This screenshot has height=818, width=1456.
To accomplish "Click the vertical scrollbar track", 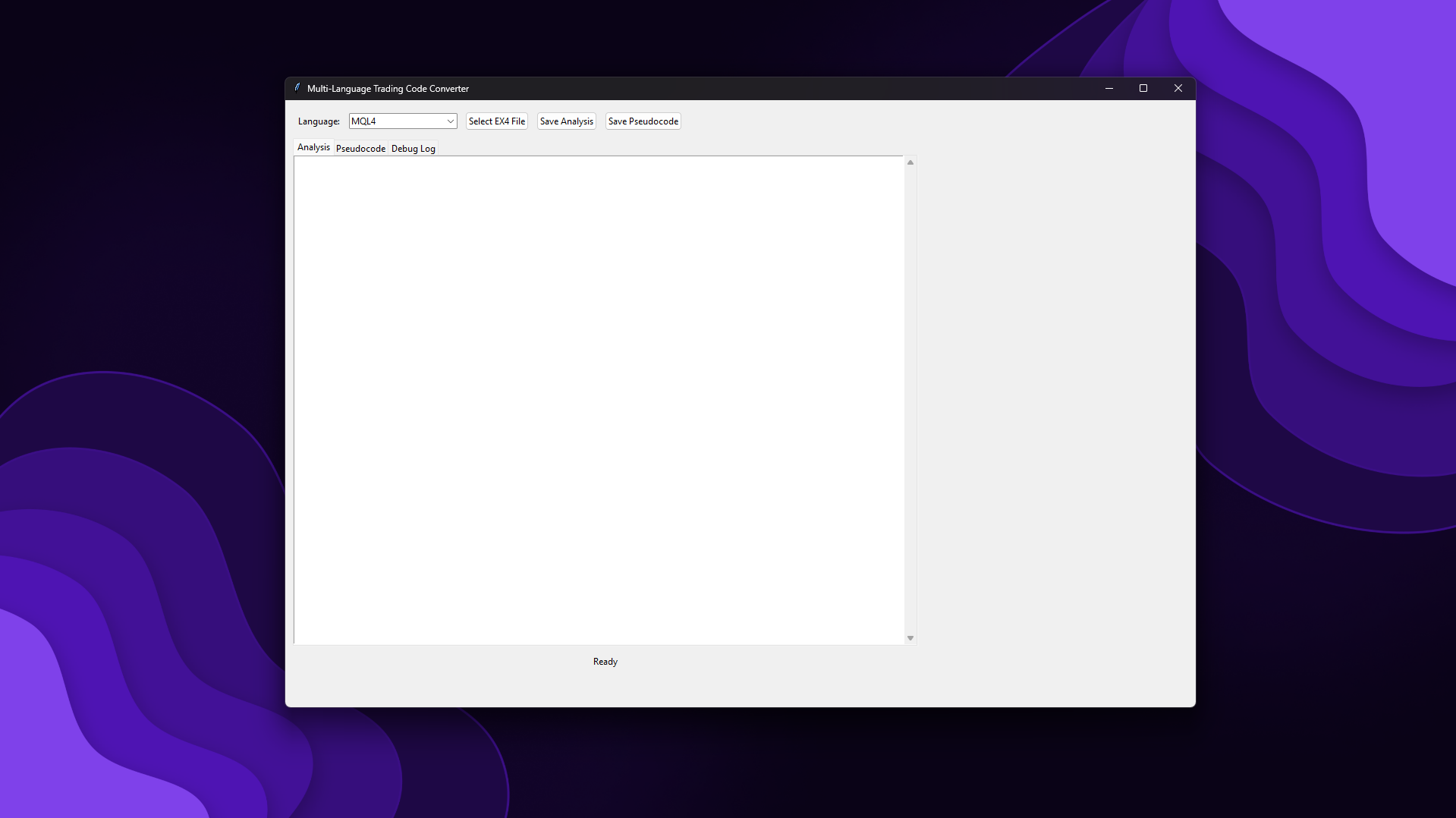I will (x=910, y=400).
